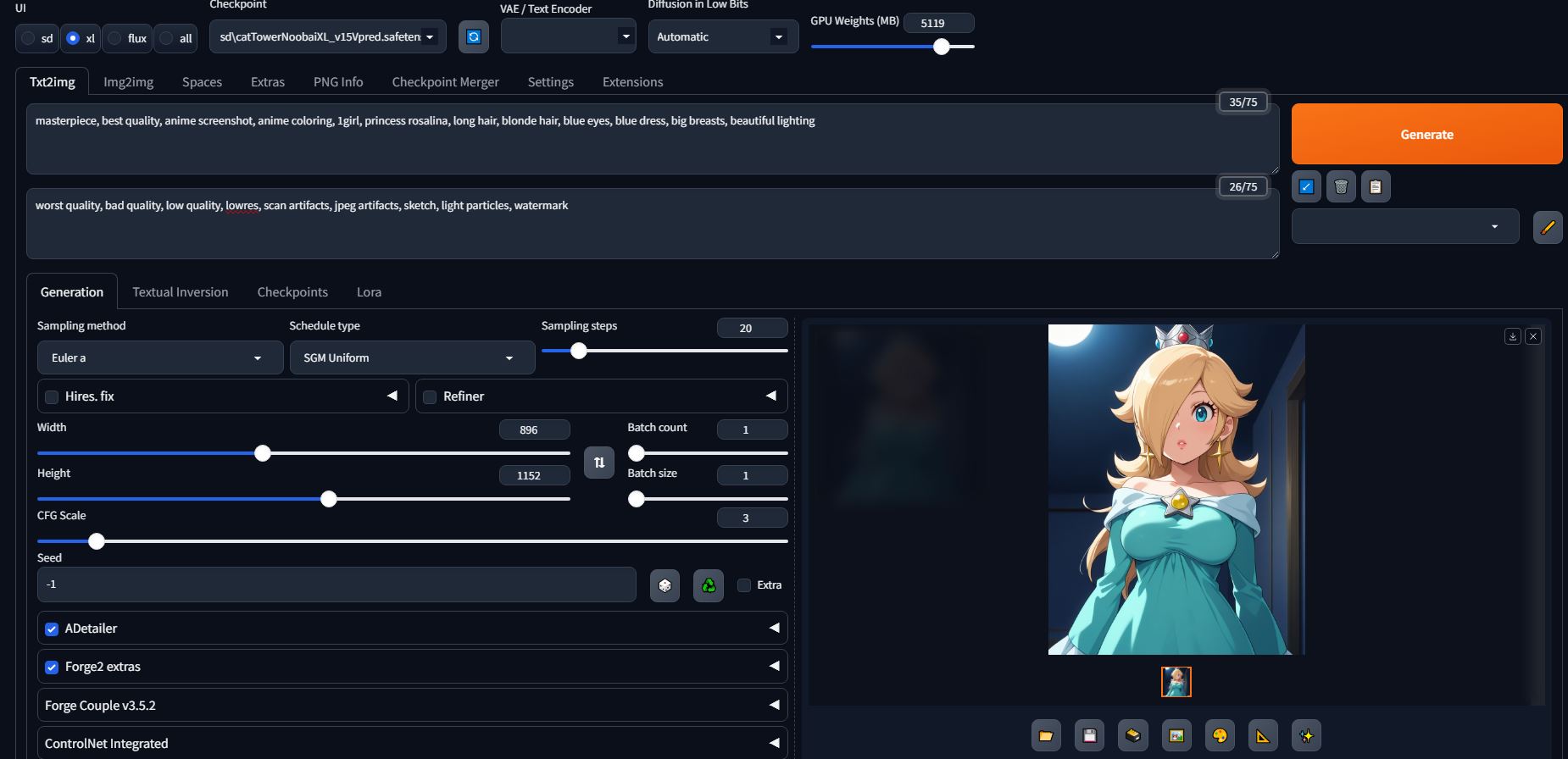The image size is (1568, 759).
Task: Enable the Refiner checkbox
Action: click(x=430, y=396)
